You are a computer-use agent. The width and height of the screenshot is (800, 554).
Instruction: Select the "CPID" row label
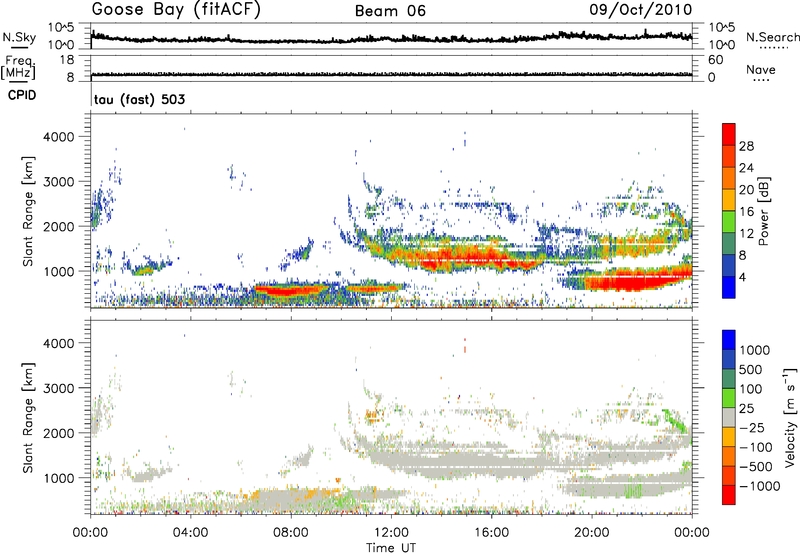pyautogui.click(x=22, y=95)
